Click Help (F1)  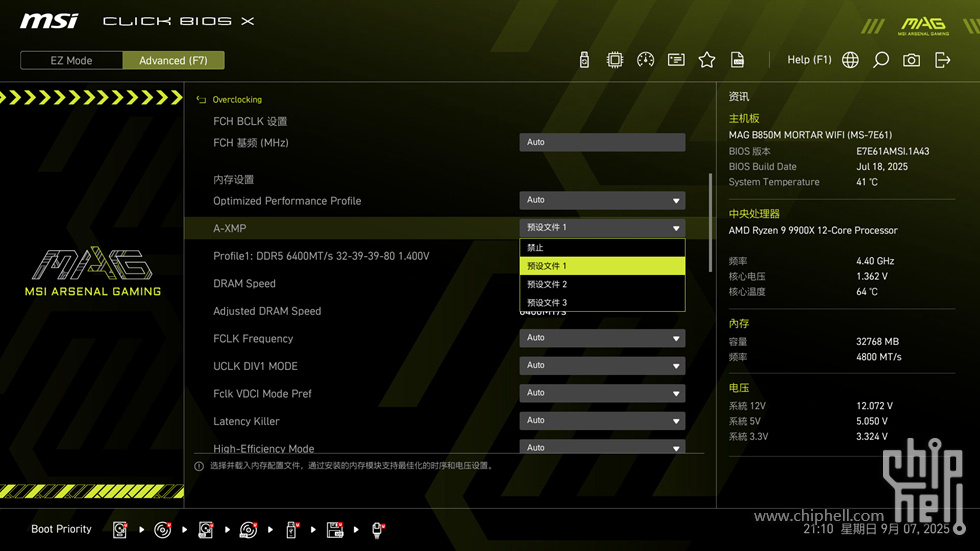(809, 60)
